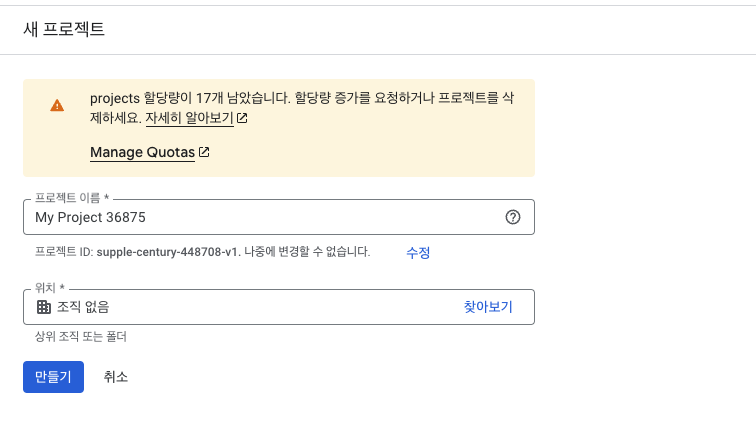Click 수정 to edit the project ID
Screen dimensions: 756x448
[x=418, y=253]
